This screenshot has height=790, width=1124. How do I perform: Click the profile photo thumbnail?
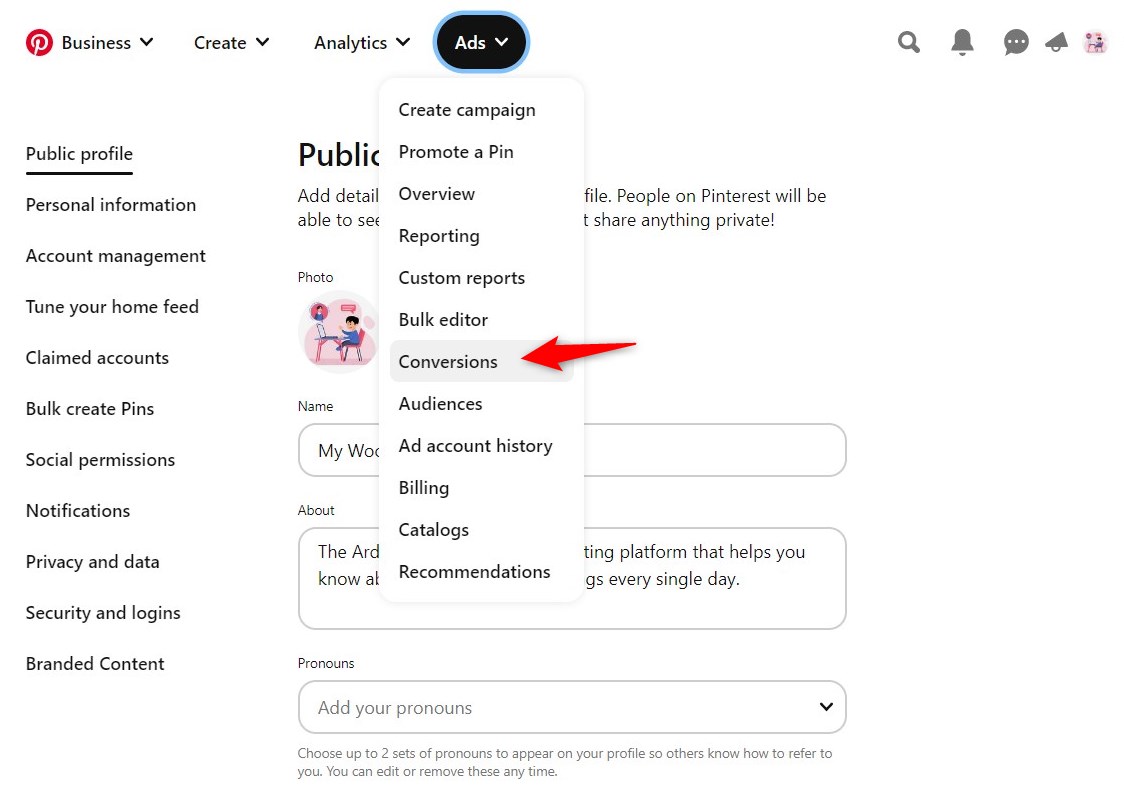point(338,331)
